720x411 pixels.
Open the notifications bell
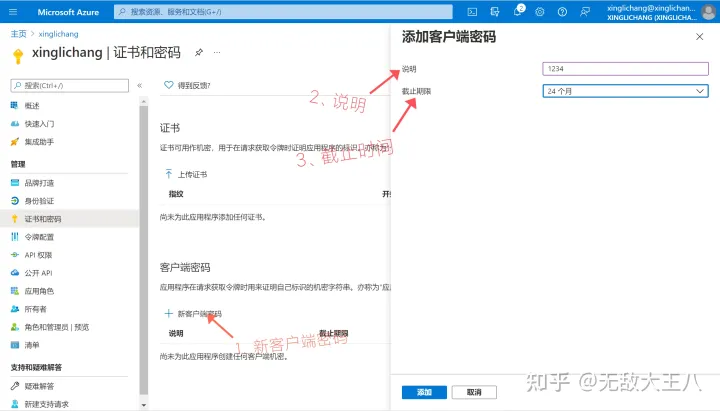(518, 12)
